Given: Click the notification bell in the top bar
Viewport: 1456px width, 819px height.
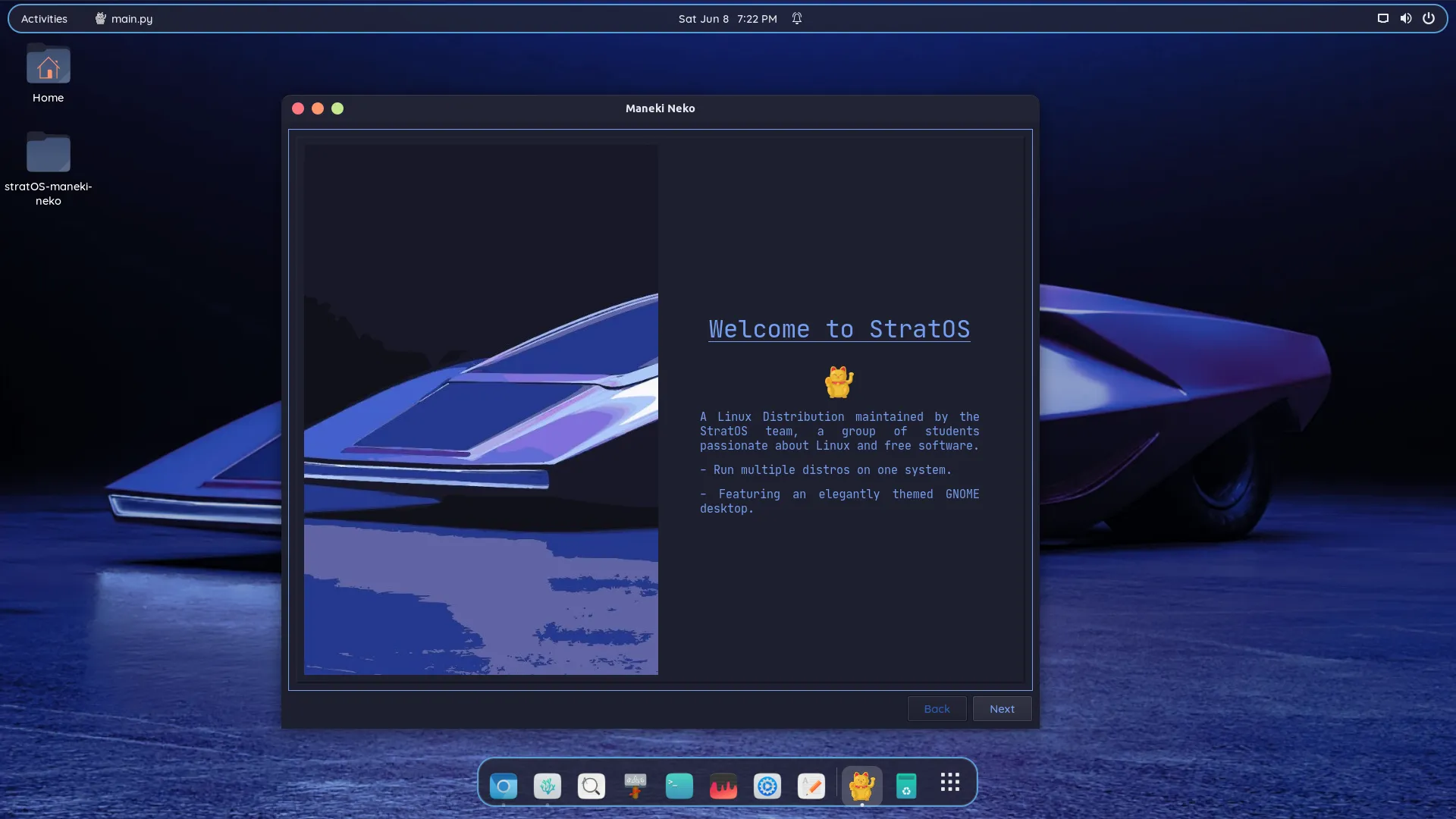Looking at the screenshot, I should point(795,18).
